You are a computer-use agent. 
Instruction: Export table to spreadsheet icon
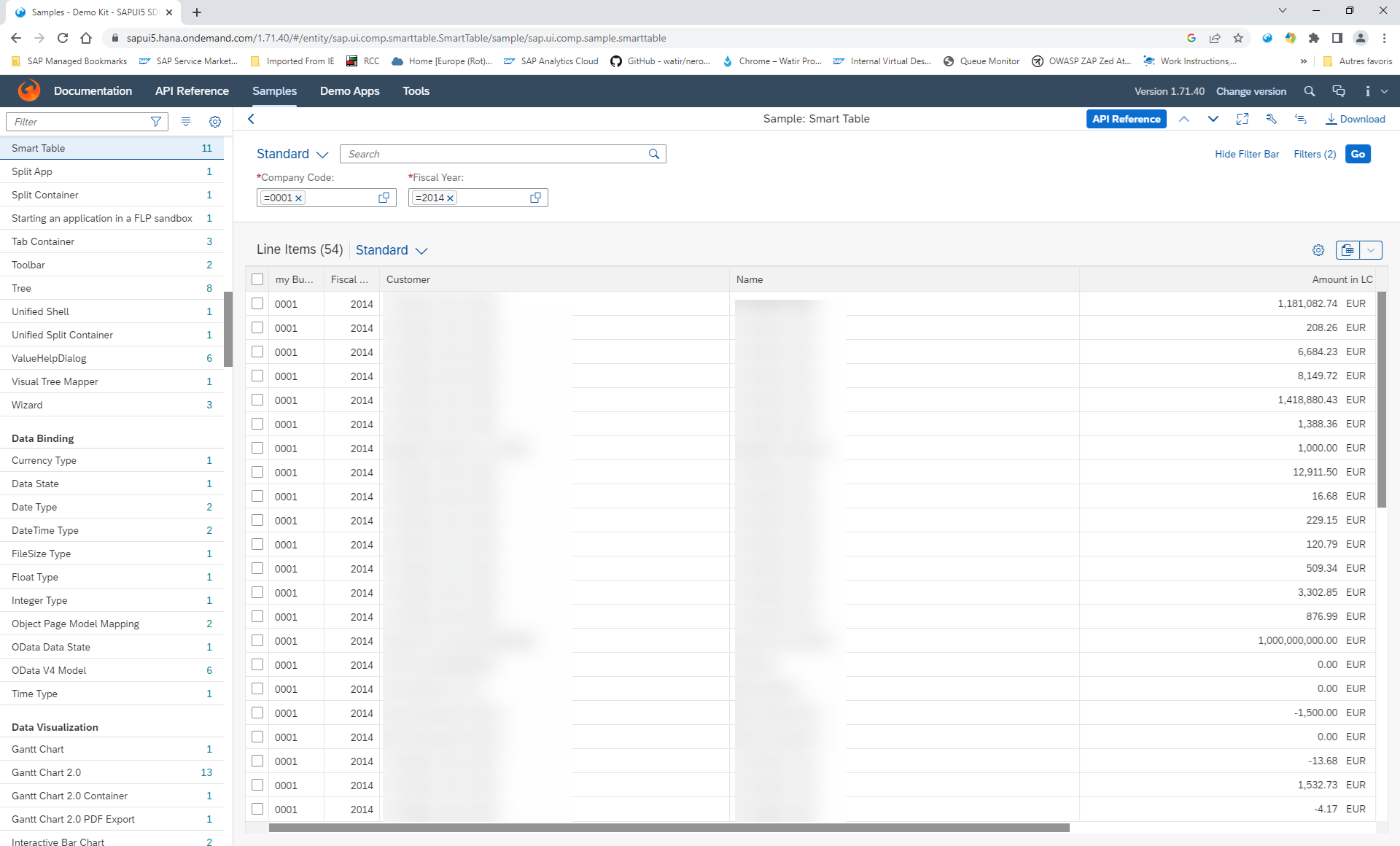(1347, 250)
